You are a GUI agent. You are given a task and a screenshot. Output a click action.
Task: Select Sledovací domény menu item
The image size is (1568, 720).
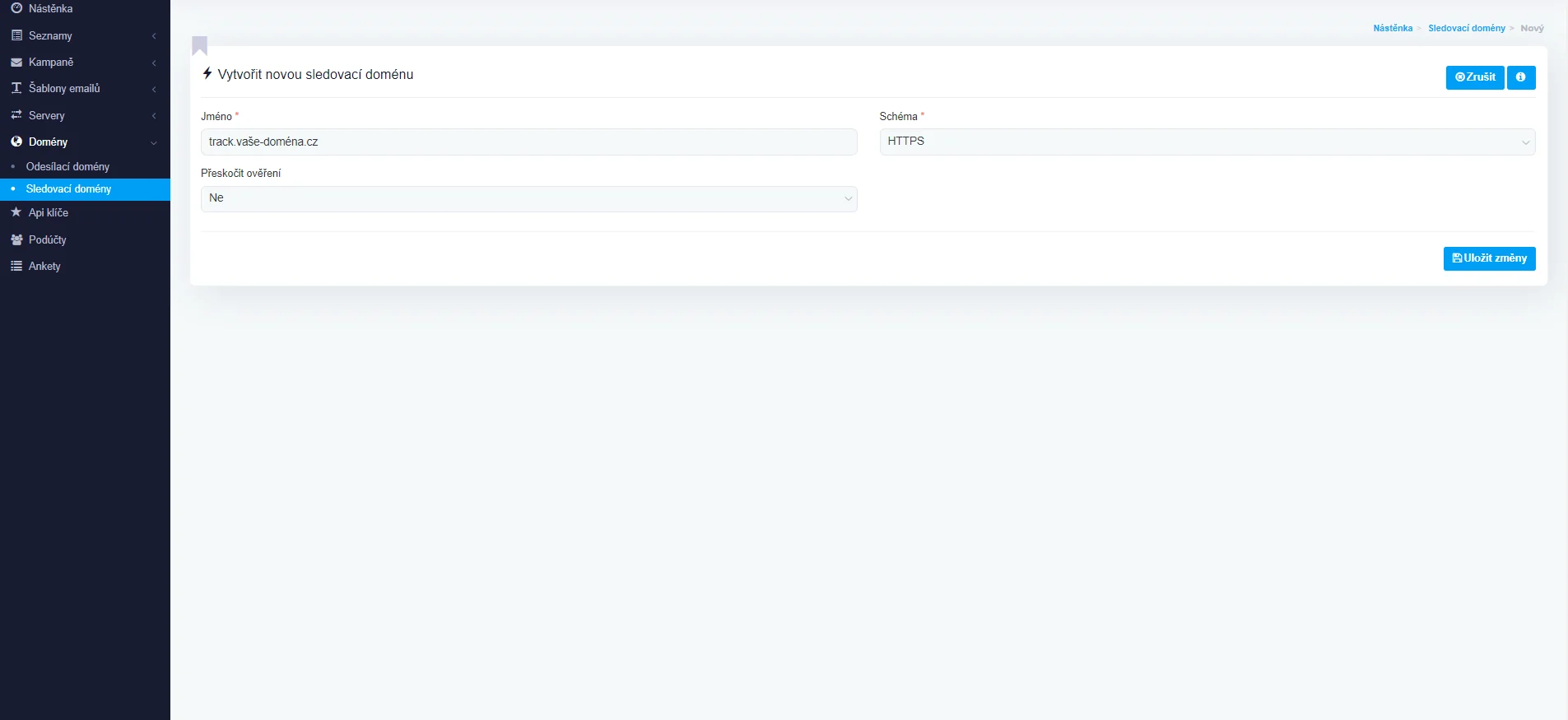pyautogui.click(x=68, y=189)
